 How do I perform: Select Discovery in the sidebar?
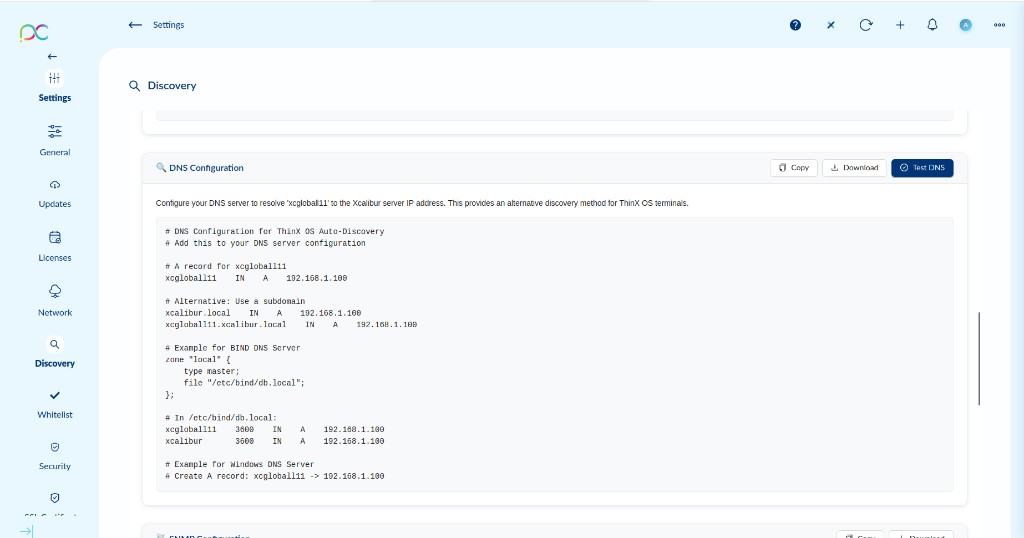tap(55, 353)
